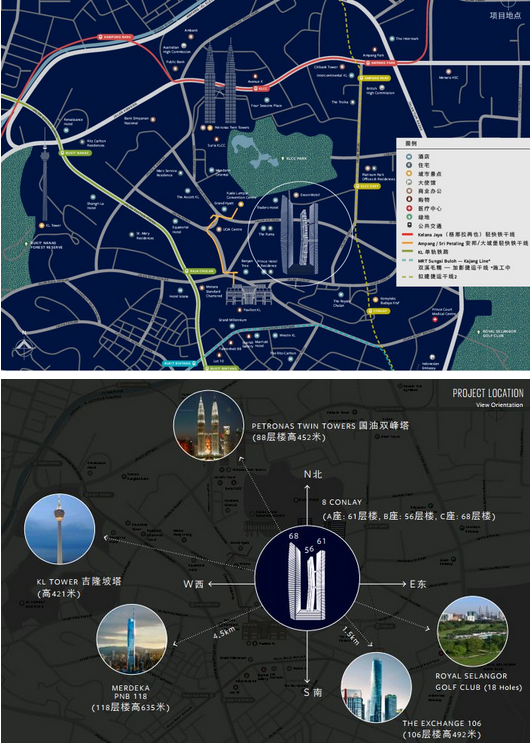Click the red Kelana Jaya line swatch in the legend
Screen dimensions: 530x743
408,235
